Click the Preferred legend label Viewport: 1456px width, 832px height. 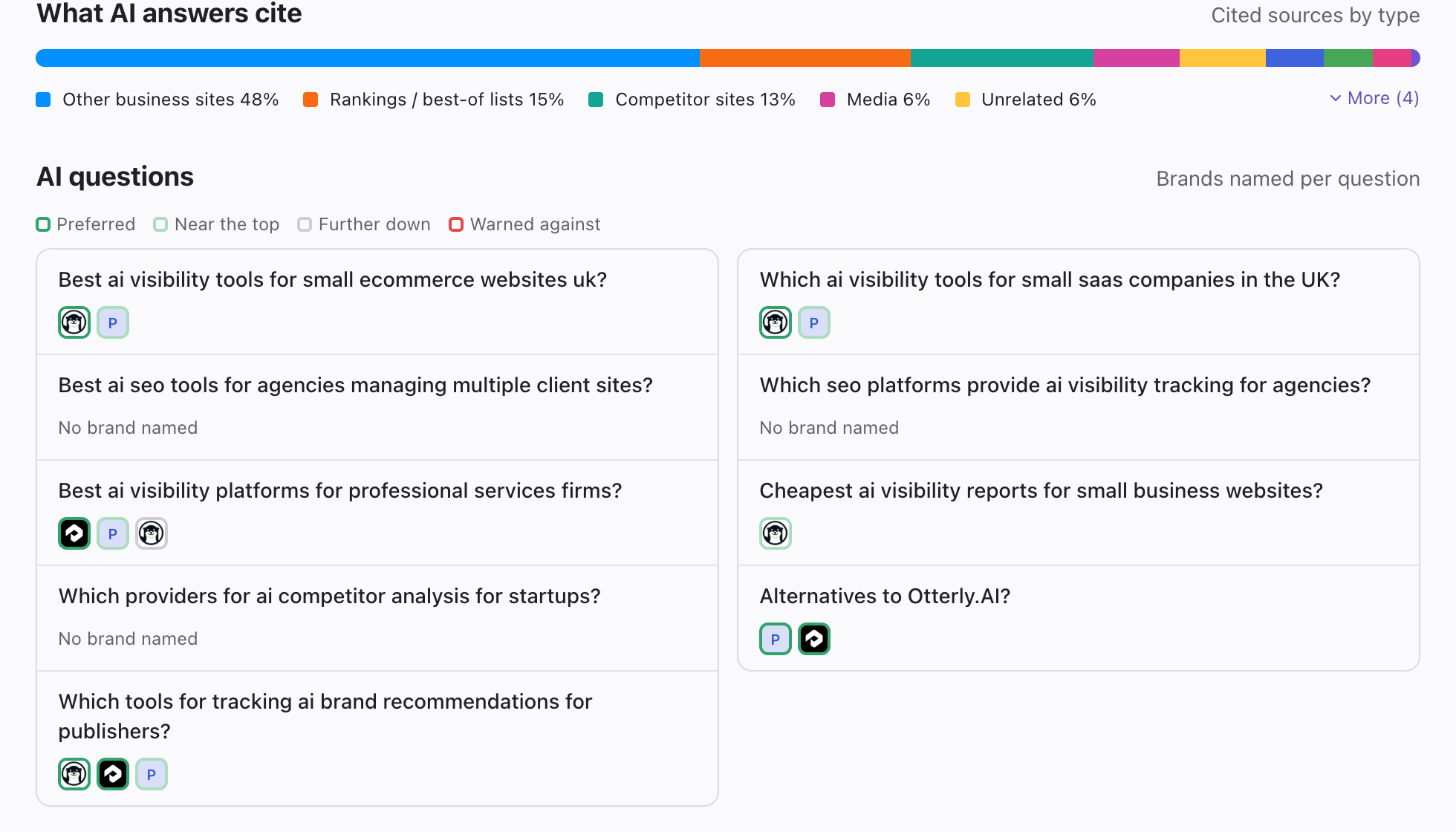pos(85,224)
